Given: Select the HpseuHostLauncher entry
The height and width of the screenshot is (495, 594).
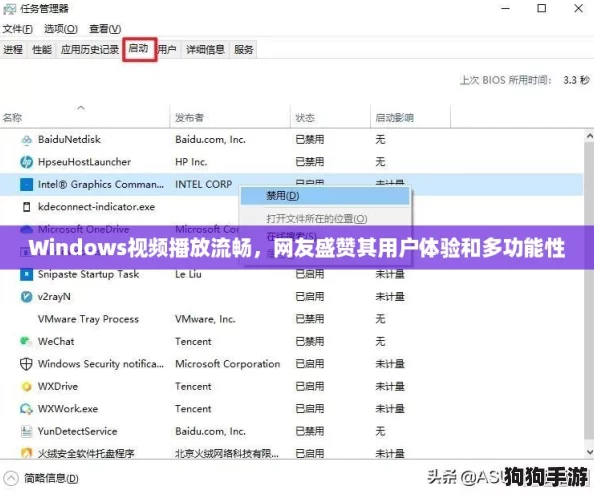Looking at the screenshot, I should (x=84, y=162).
